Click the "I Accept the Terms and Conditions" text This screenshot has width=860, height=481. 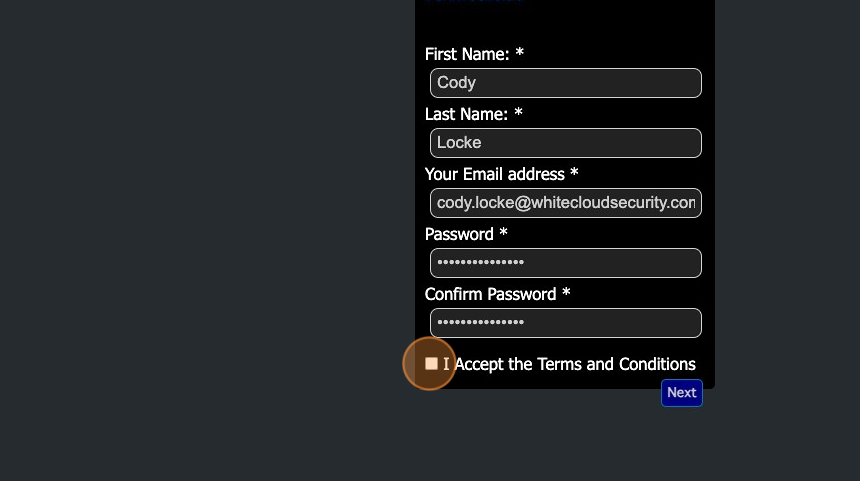pyautogui.click(x=570, y=364)
